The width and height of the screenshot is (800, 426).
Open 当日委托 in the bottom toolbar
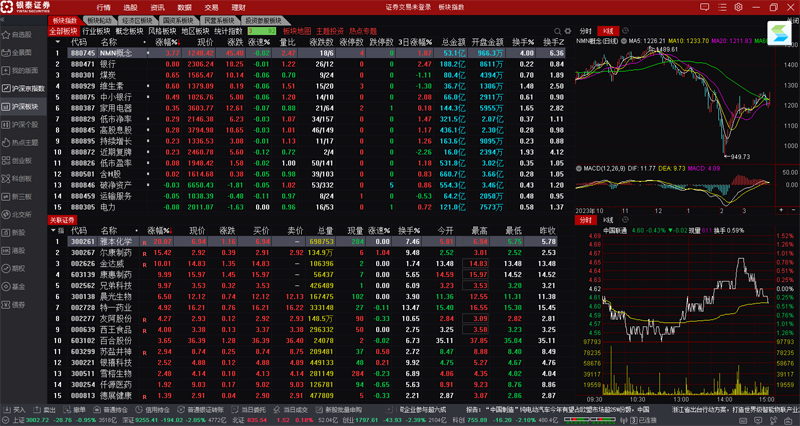point(248,410)
